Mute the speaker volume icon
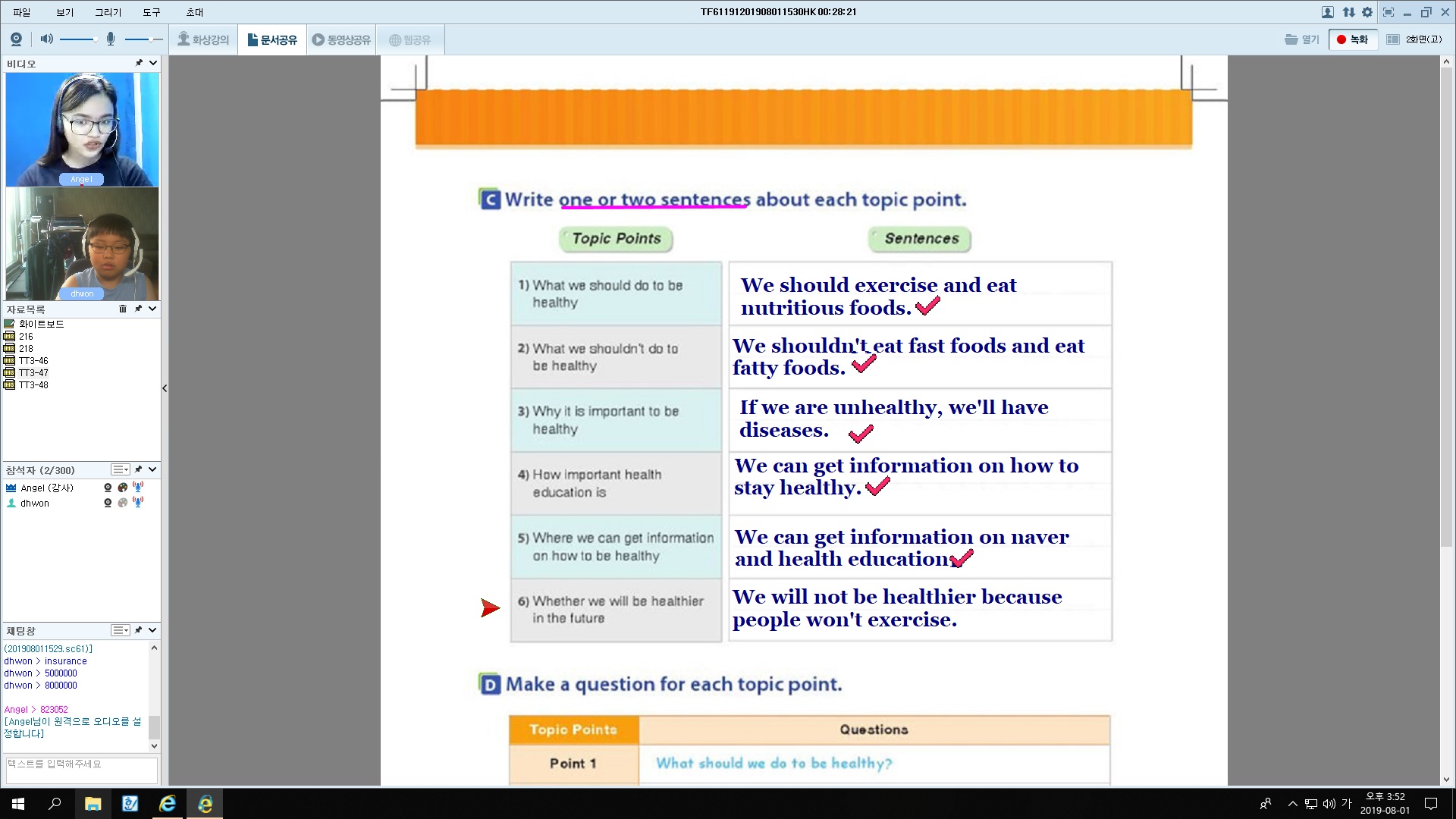 pyautogui.click(x=46, y=39)
